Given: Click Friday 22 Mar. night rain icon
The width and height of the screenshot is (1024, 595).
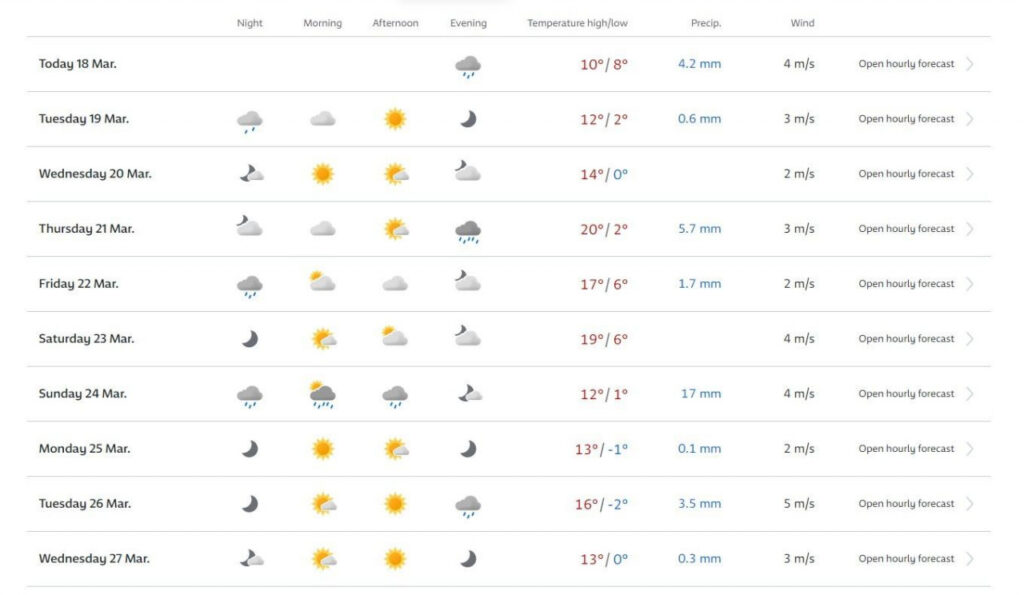Looking at the screenshot, I should point(249,286).
